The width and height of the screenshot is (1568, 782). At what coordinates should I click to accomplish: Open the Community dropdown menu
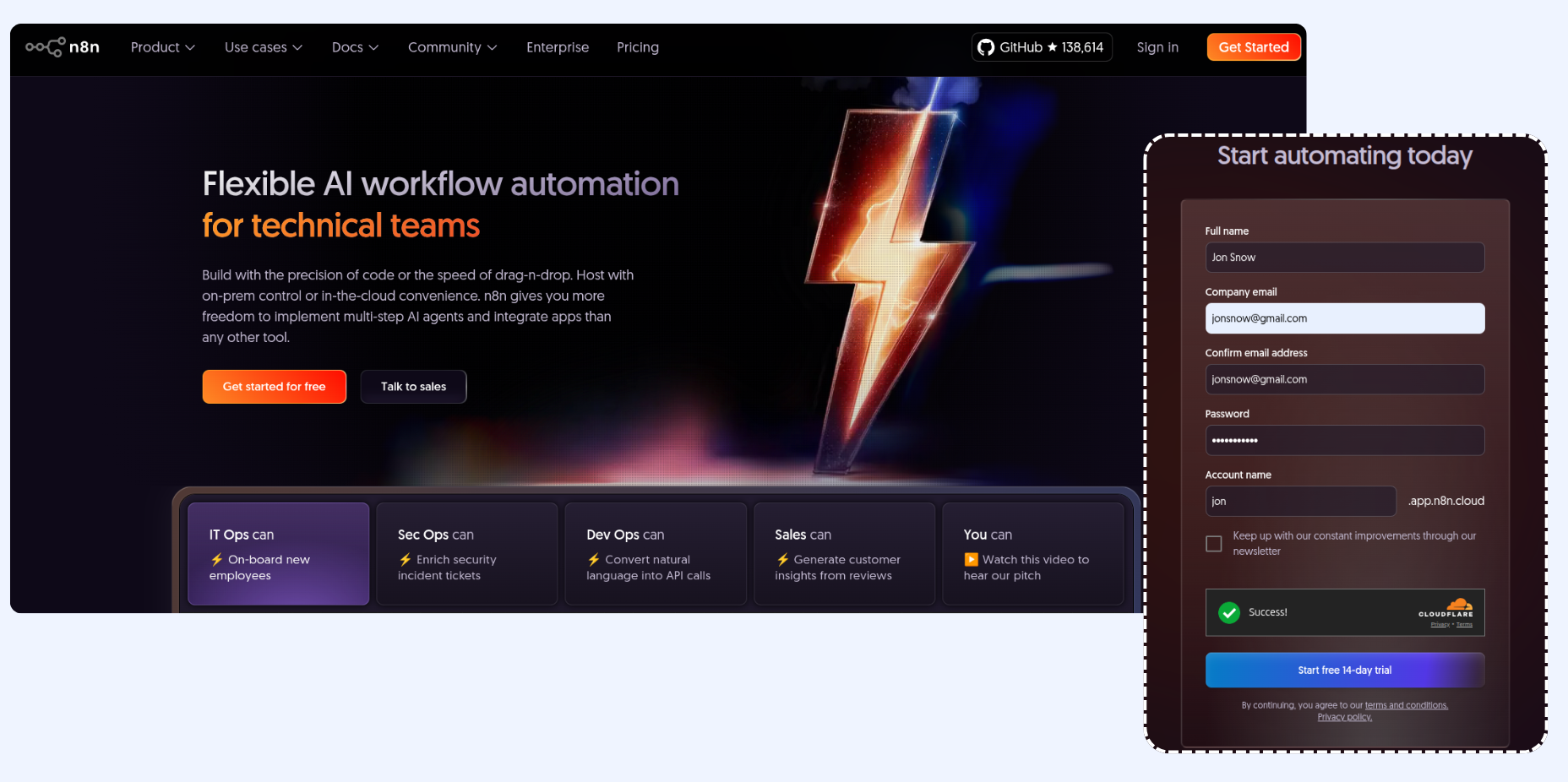tap(453, 47)
